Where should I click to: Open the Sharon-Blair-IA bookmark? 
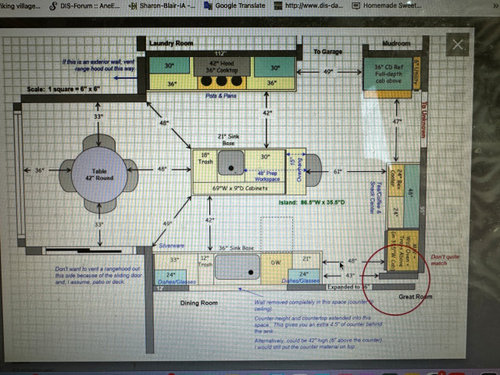tap(162, 5)
